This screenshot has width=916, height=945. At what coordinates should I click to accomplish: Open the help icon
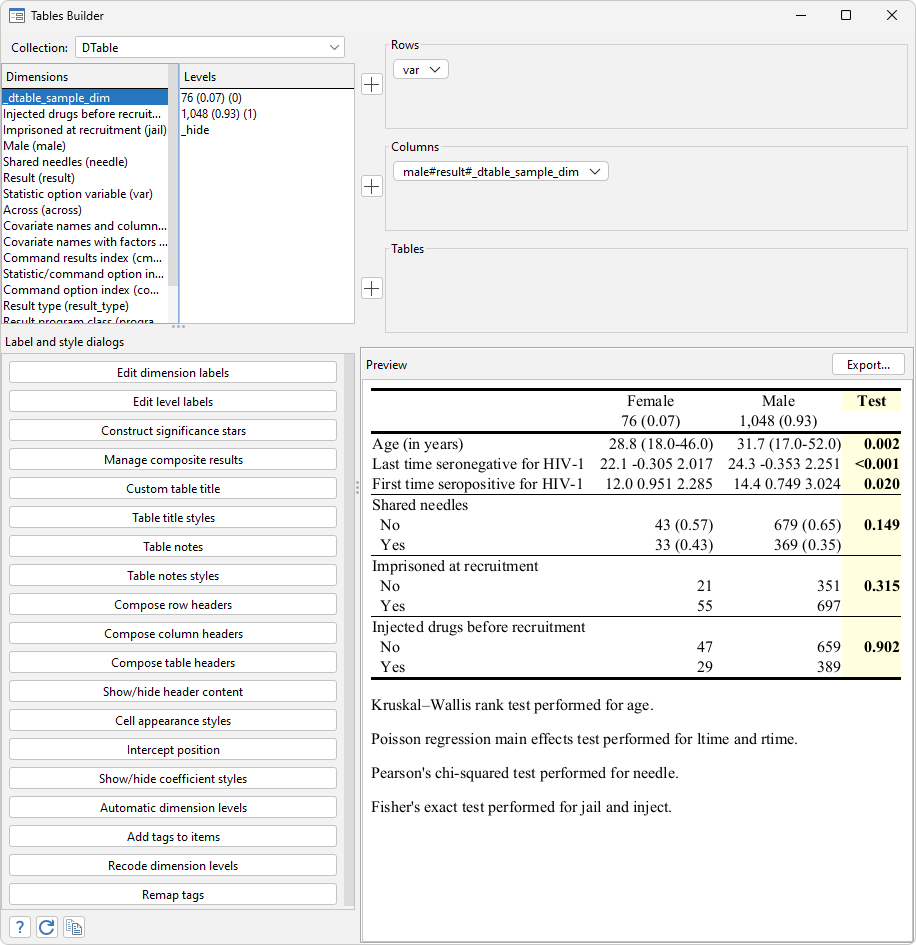18,927
